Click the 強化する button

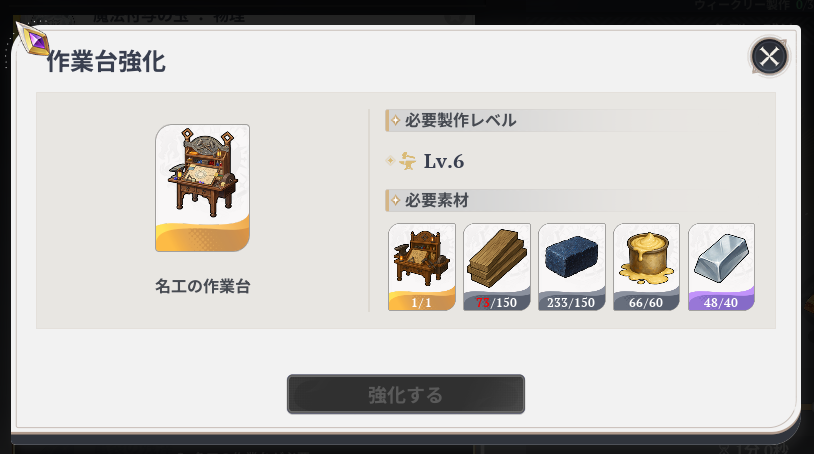tap(405, 394)
